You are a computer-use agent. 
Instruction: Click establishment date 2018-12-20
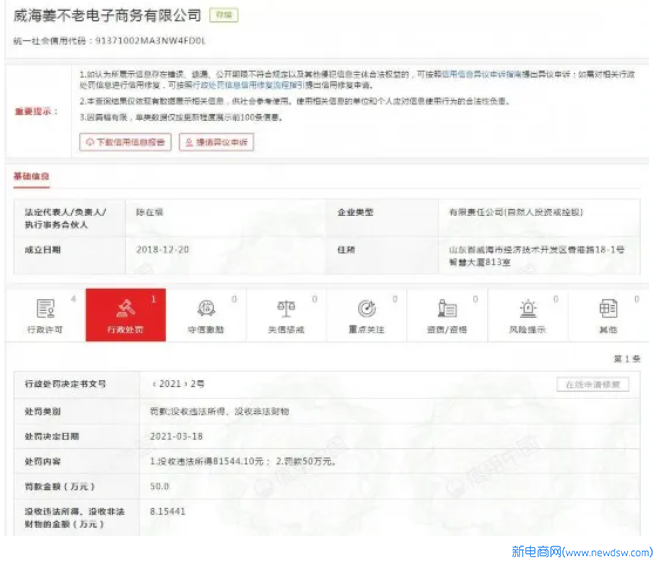[x=162, y=250]
